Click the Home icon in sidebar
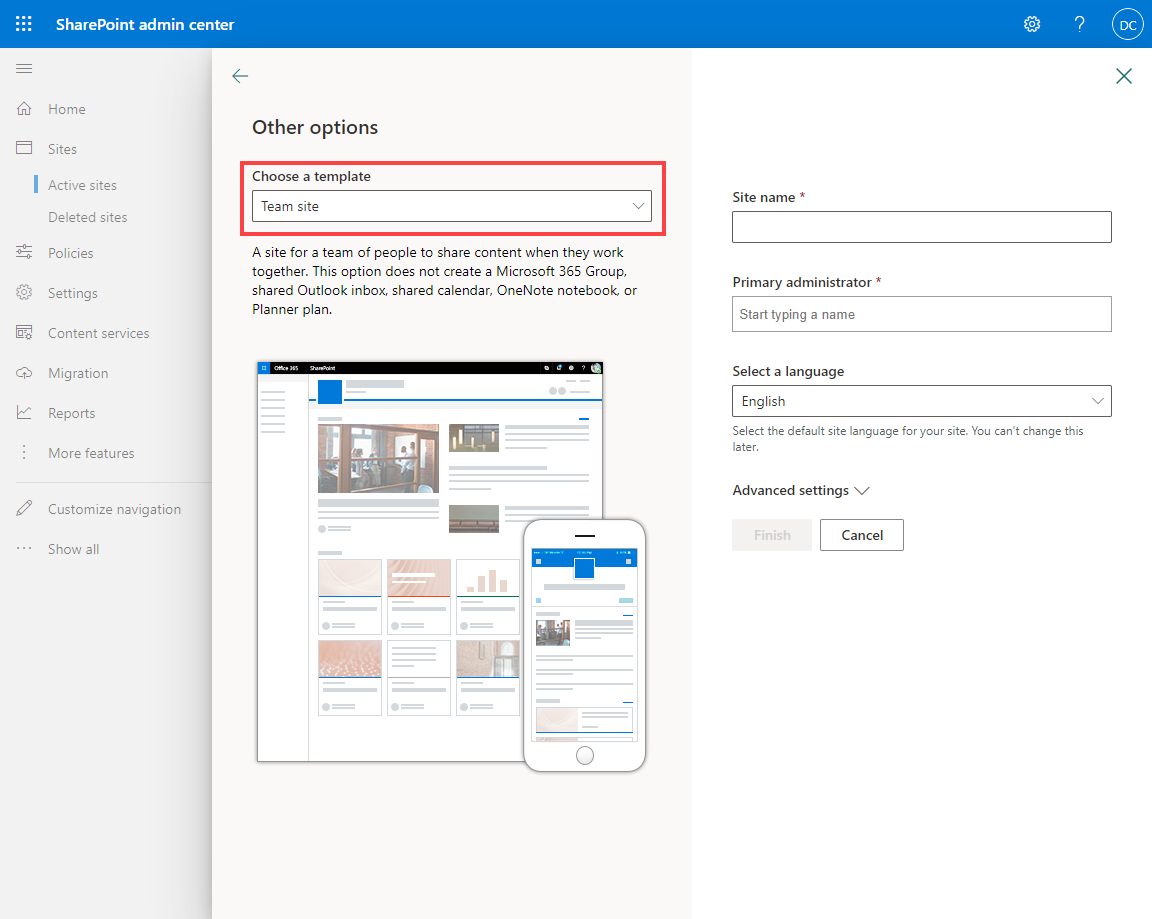This screenshot has height=919, width=1152. click(24, 109)
